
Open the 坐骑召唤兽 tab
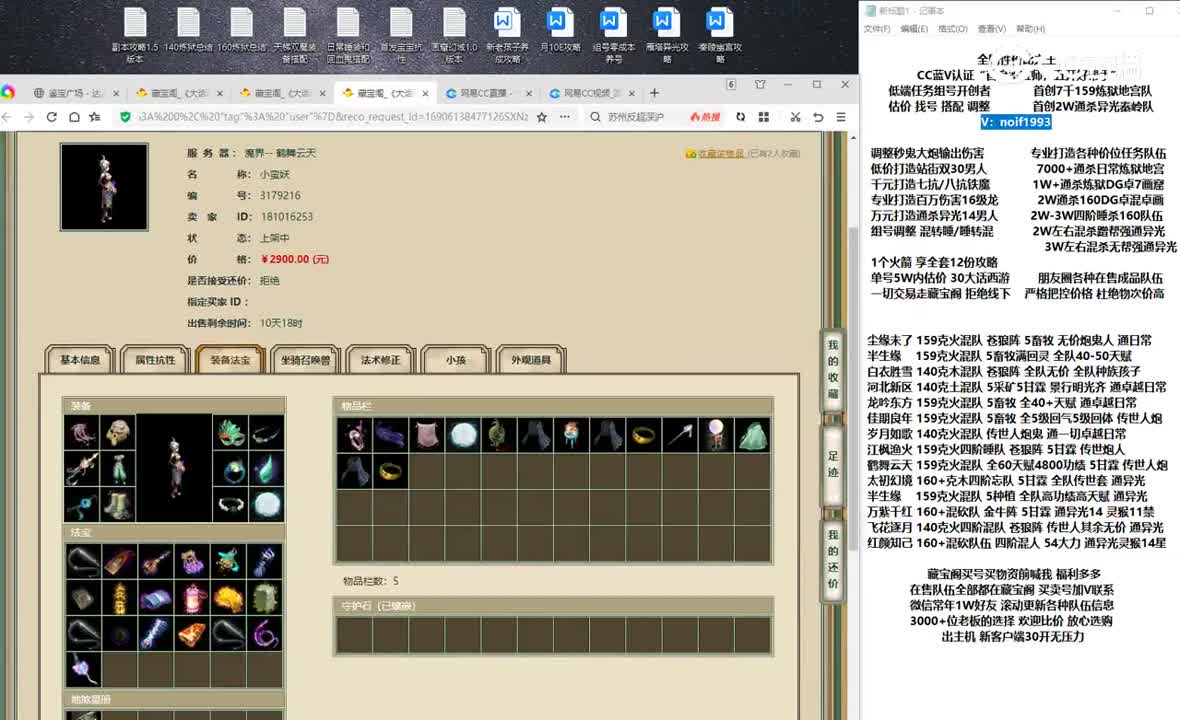coord(306,360)
